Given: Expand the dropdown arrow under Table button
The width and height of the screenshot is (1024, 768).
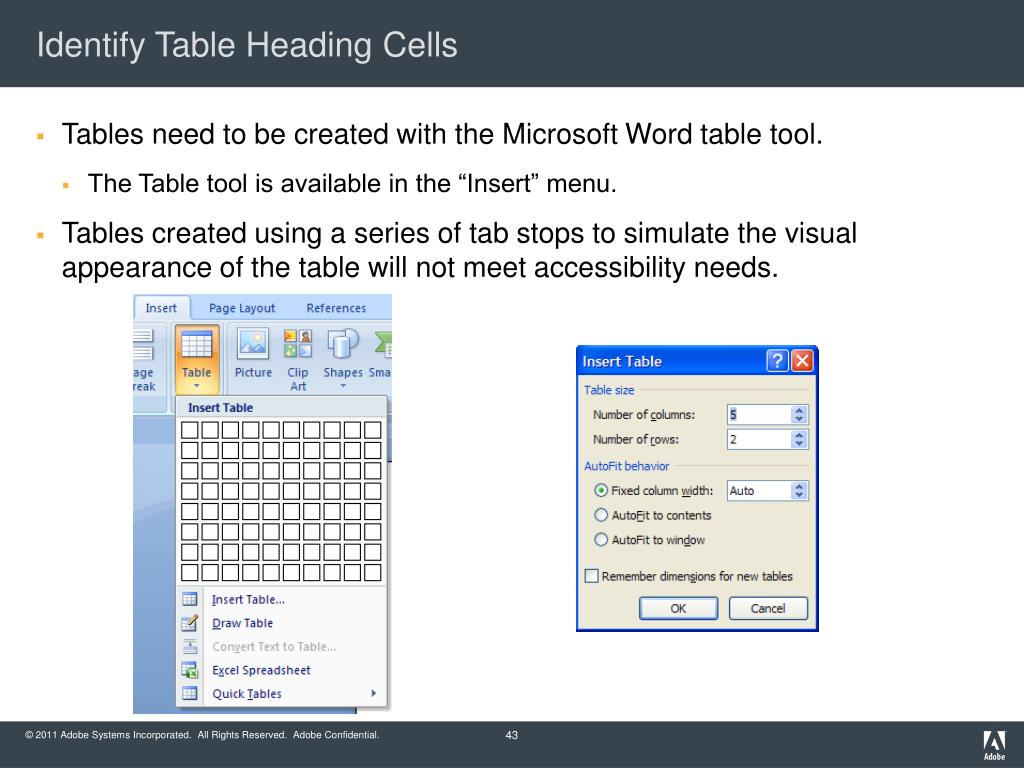Looking at the screenshot, I should click(197, 387).
